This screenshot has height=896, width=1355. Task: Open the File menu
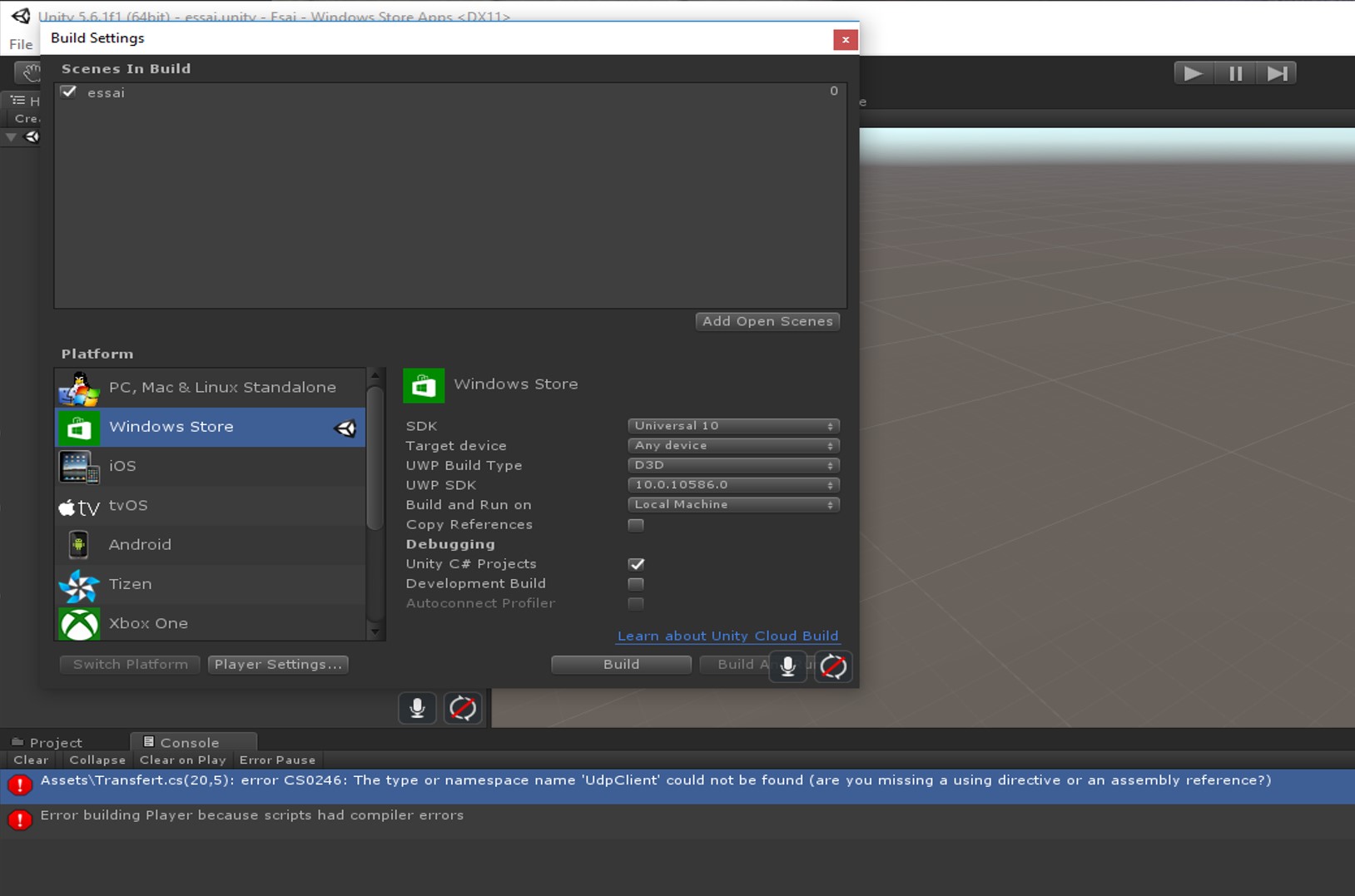tap(21, 45)
